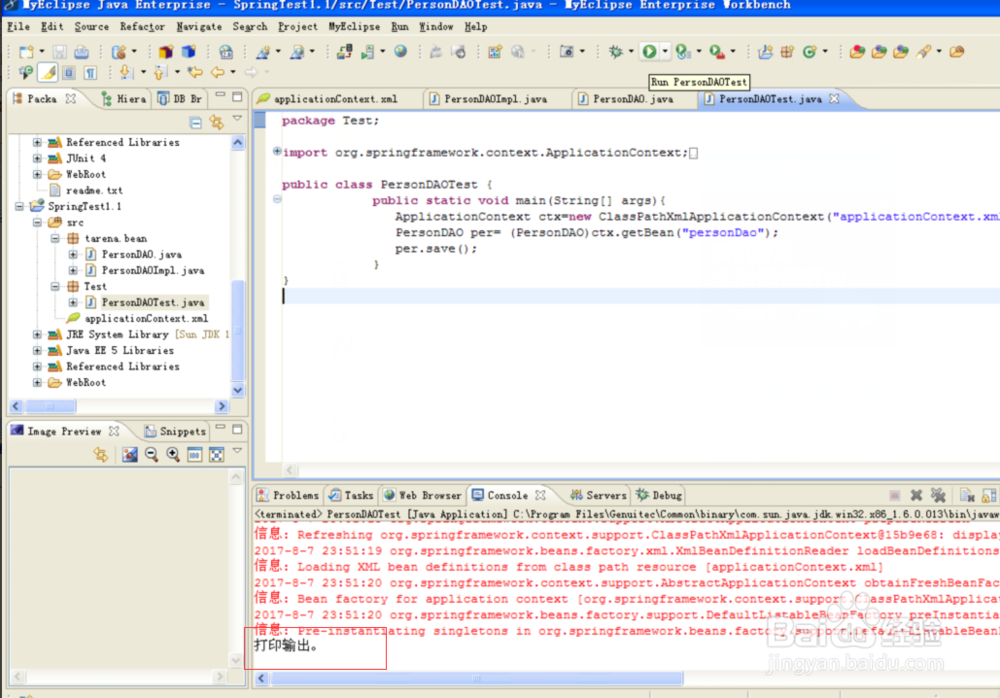Run PersonDAOTest using the green Run button
Screen dimensions: 1000x698
pyautogui.click(x=648, y=52)
